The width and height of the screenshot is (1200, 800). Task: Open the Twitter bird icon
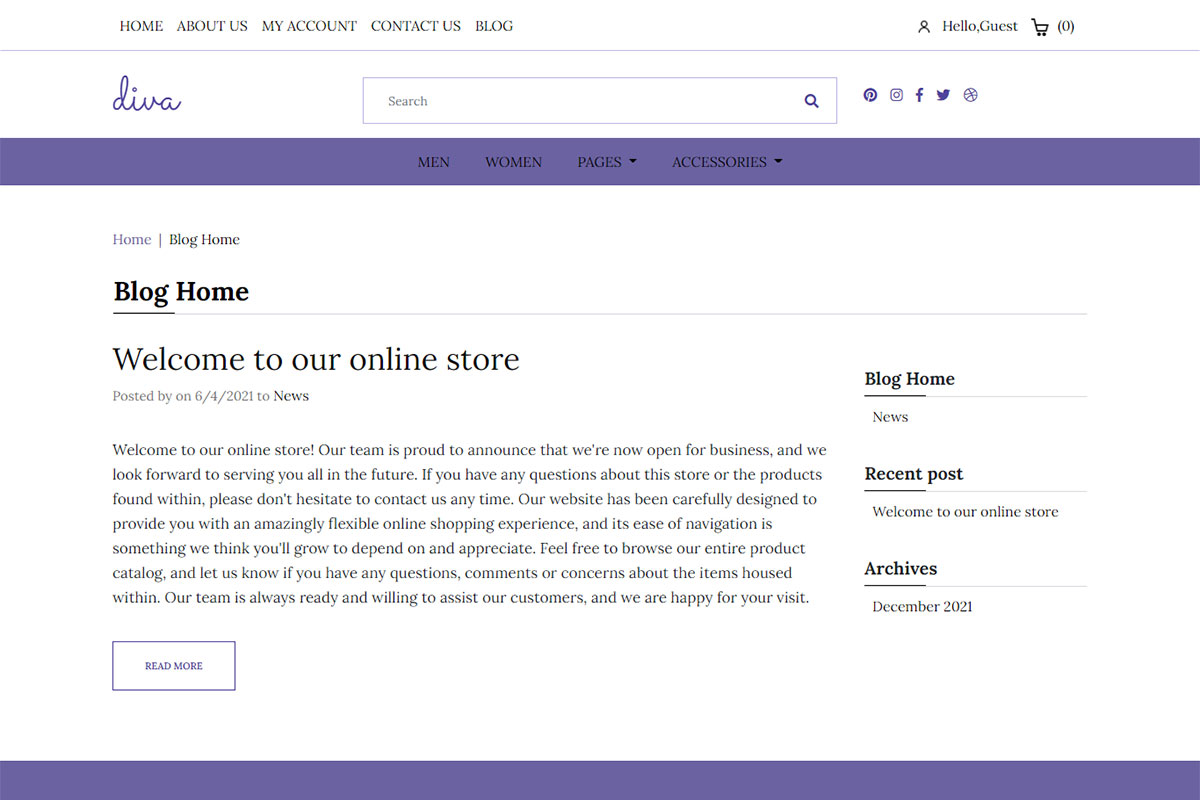click(x=943, y=95)
